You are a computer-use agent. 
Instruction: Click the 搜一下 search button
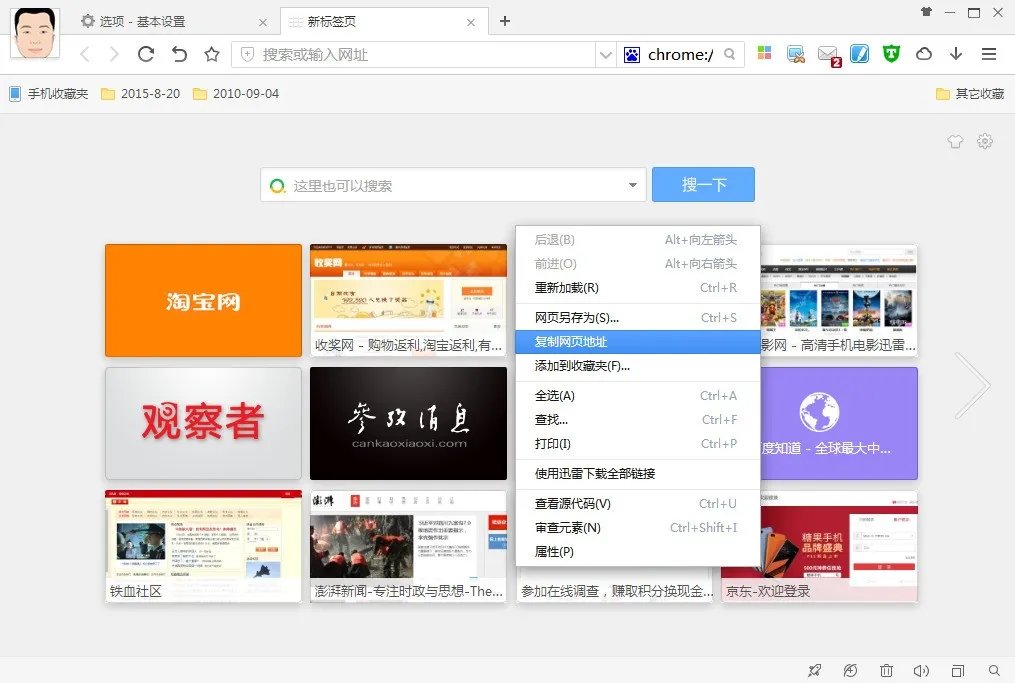coord(703,184)
